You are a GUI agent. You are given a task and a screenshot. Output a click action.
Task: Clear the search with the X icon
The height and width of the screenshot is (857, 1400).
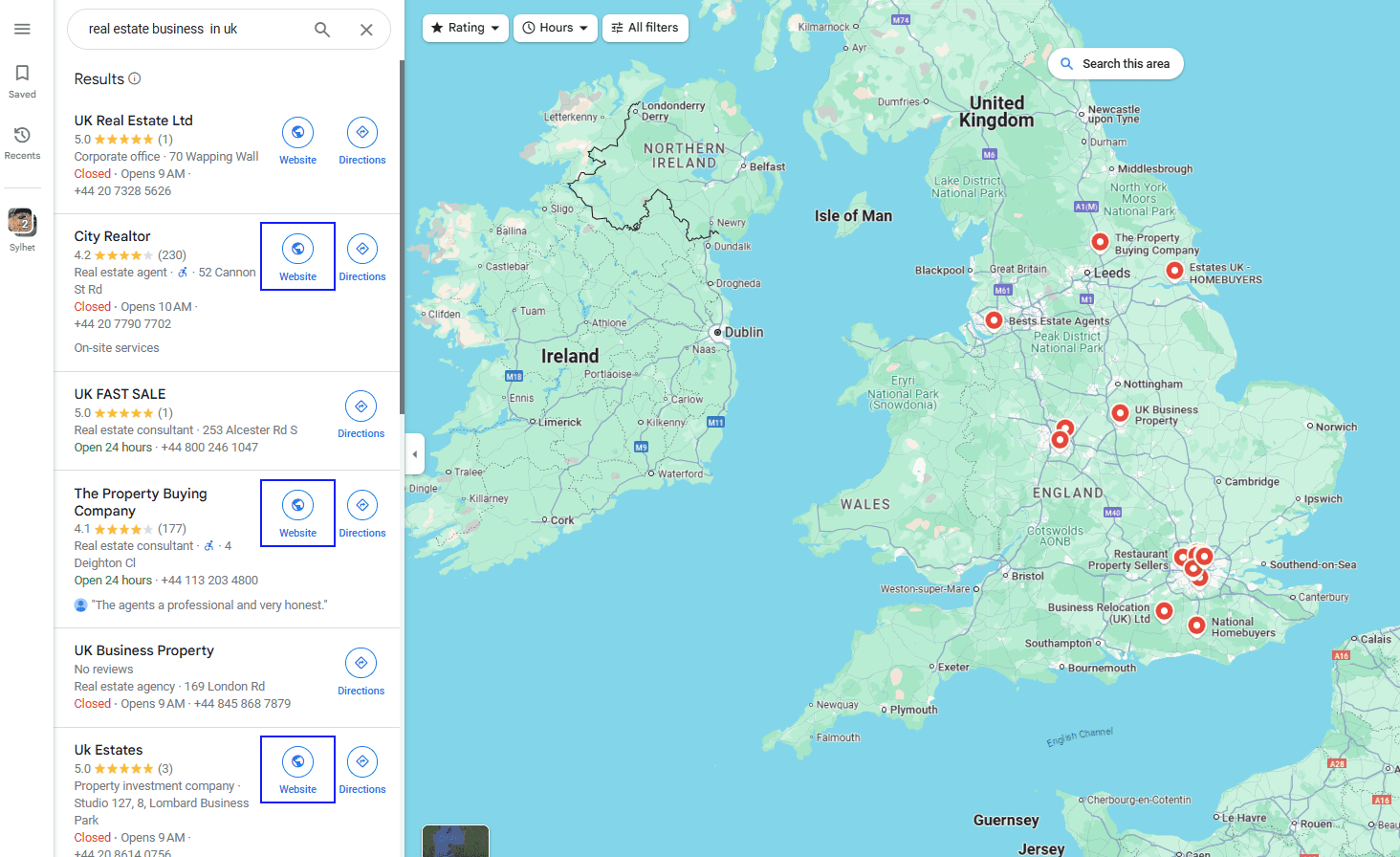click(366, 30)
